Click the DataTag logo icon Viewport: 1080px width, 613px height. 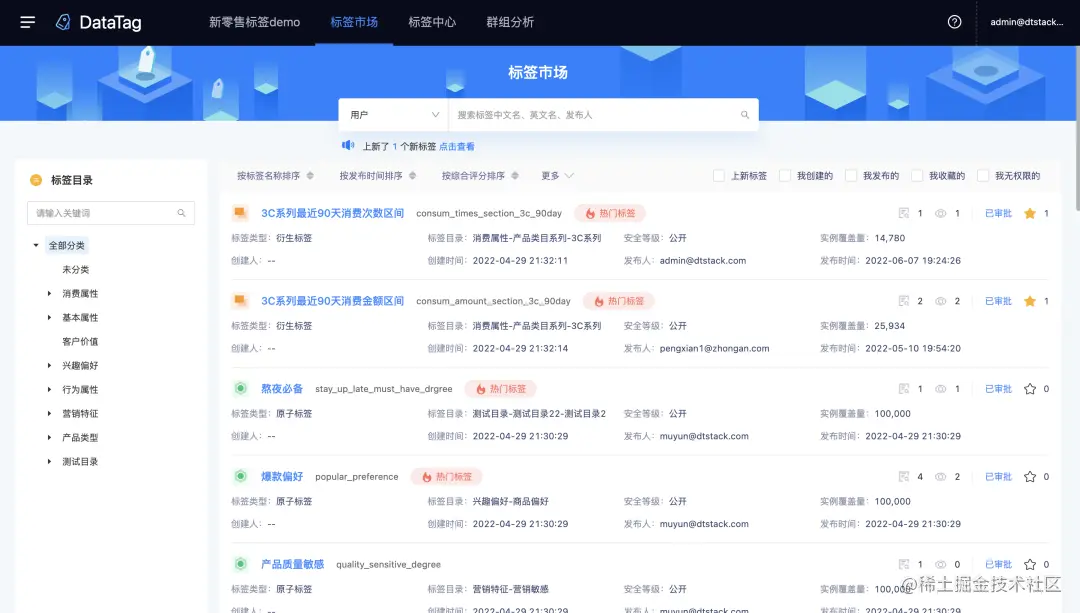click(62, 22)
